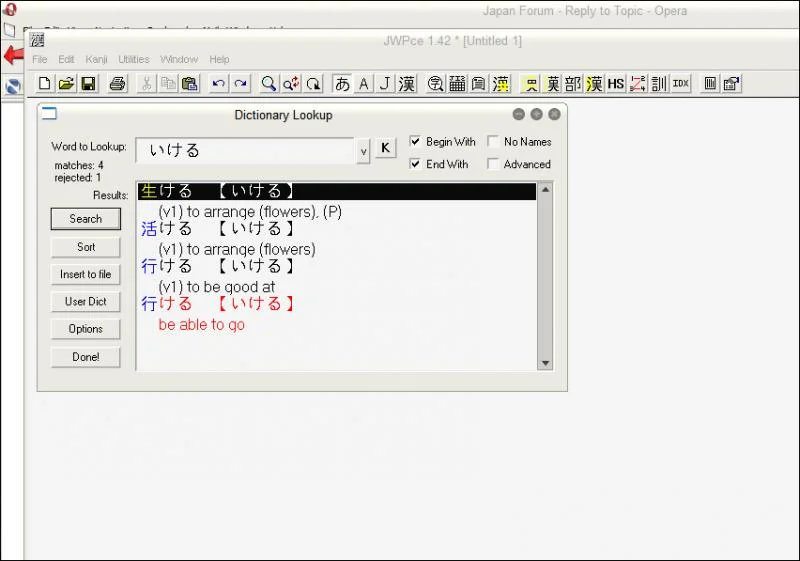Click the Replace toolbar icon
The height and width of the screenshot is (561, 800).
tap(291, 83)
